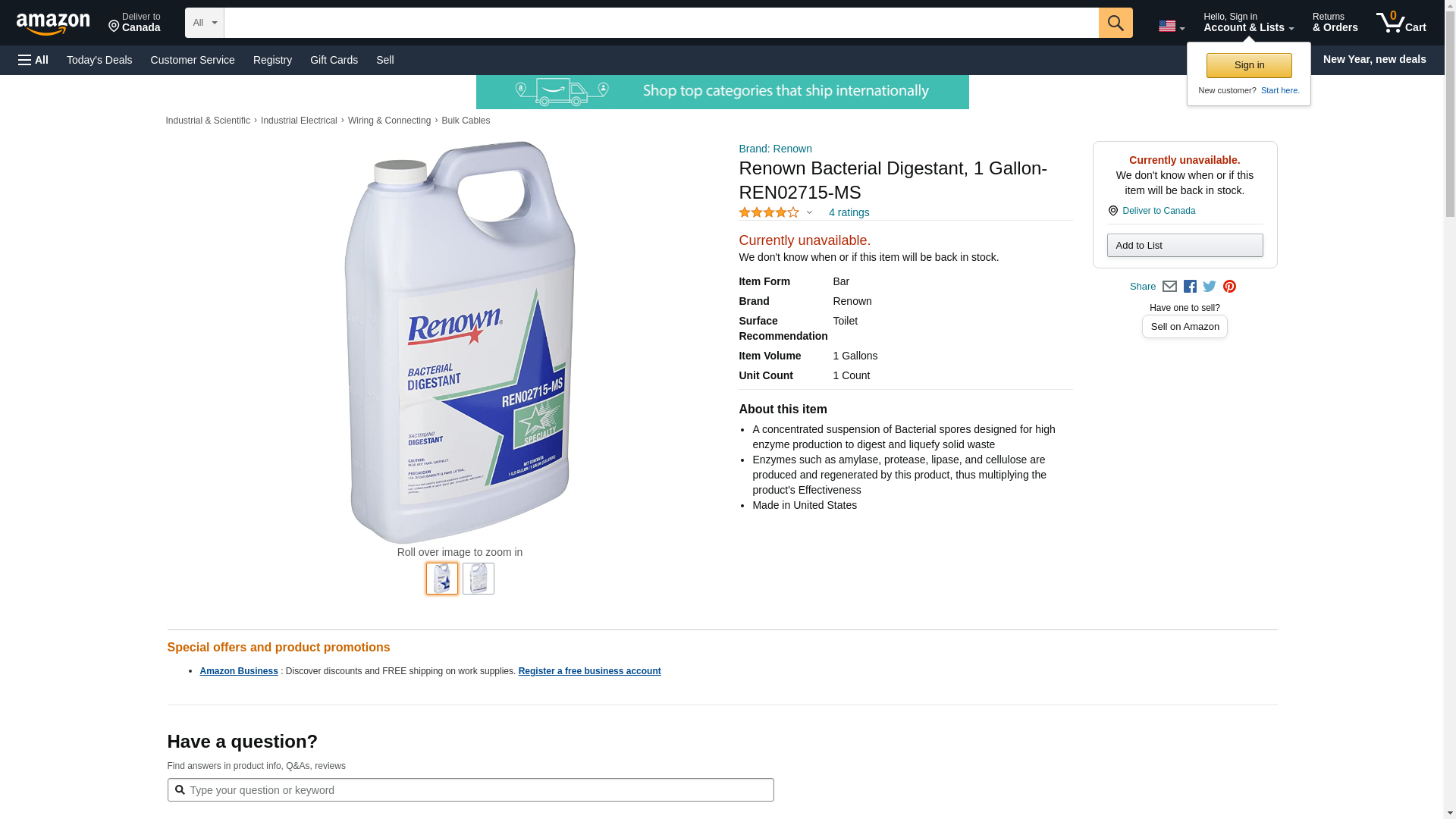1456x819 pixels.
Task: Click the Add to List button
Action: tap(1185, 245)
